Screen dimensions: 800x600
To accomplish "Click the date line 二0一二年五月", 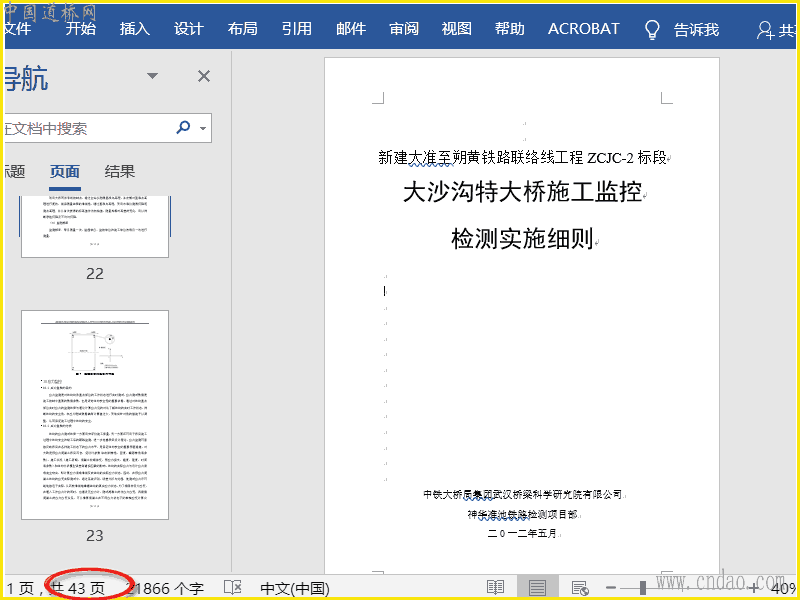I will tap(522, 534).
